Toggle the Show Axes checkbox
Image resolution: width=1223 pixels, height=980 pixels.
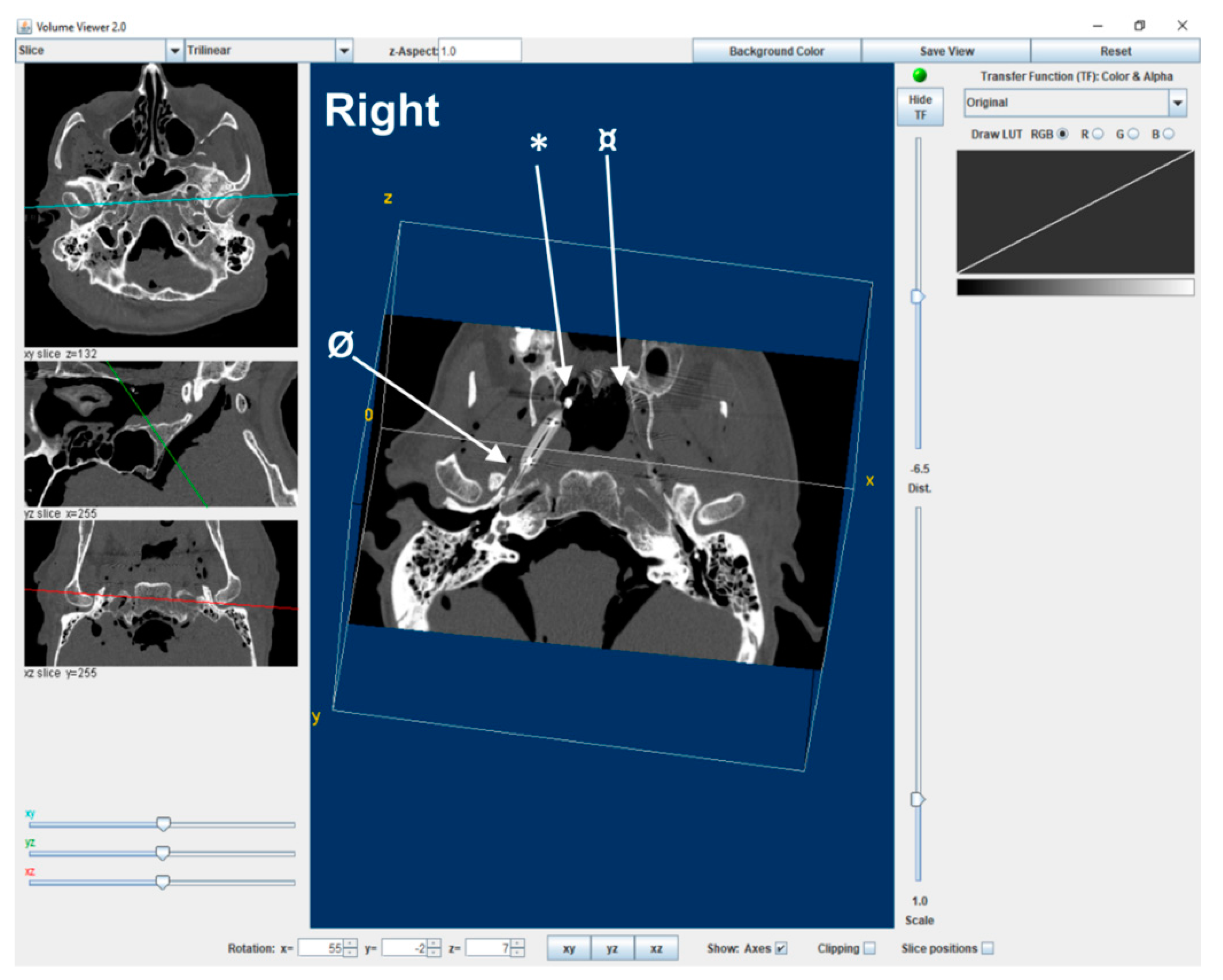tap(781, 948)
